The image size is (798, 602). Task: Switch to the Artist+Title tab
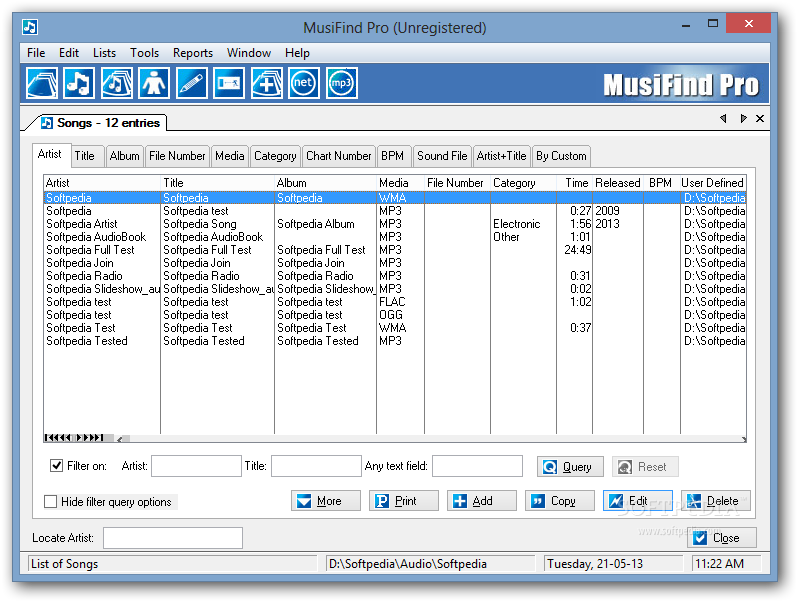click(502, 156)
